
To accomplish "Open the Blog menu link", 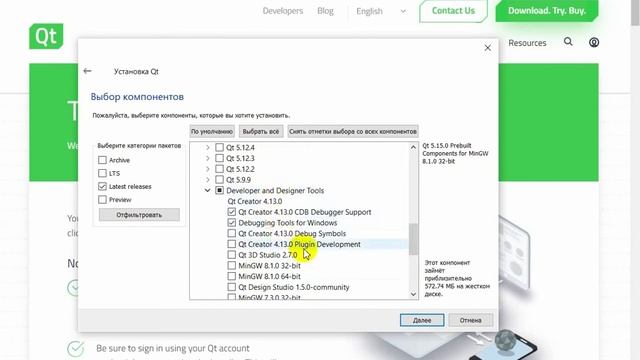I will point(325,11).
